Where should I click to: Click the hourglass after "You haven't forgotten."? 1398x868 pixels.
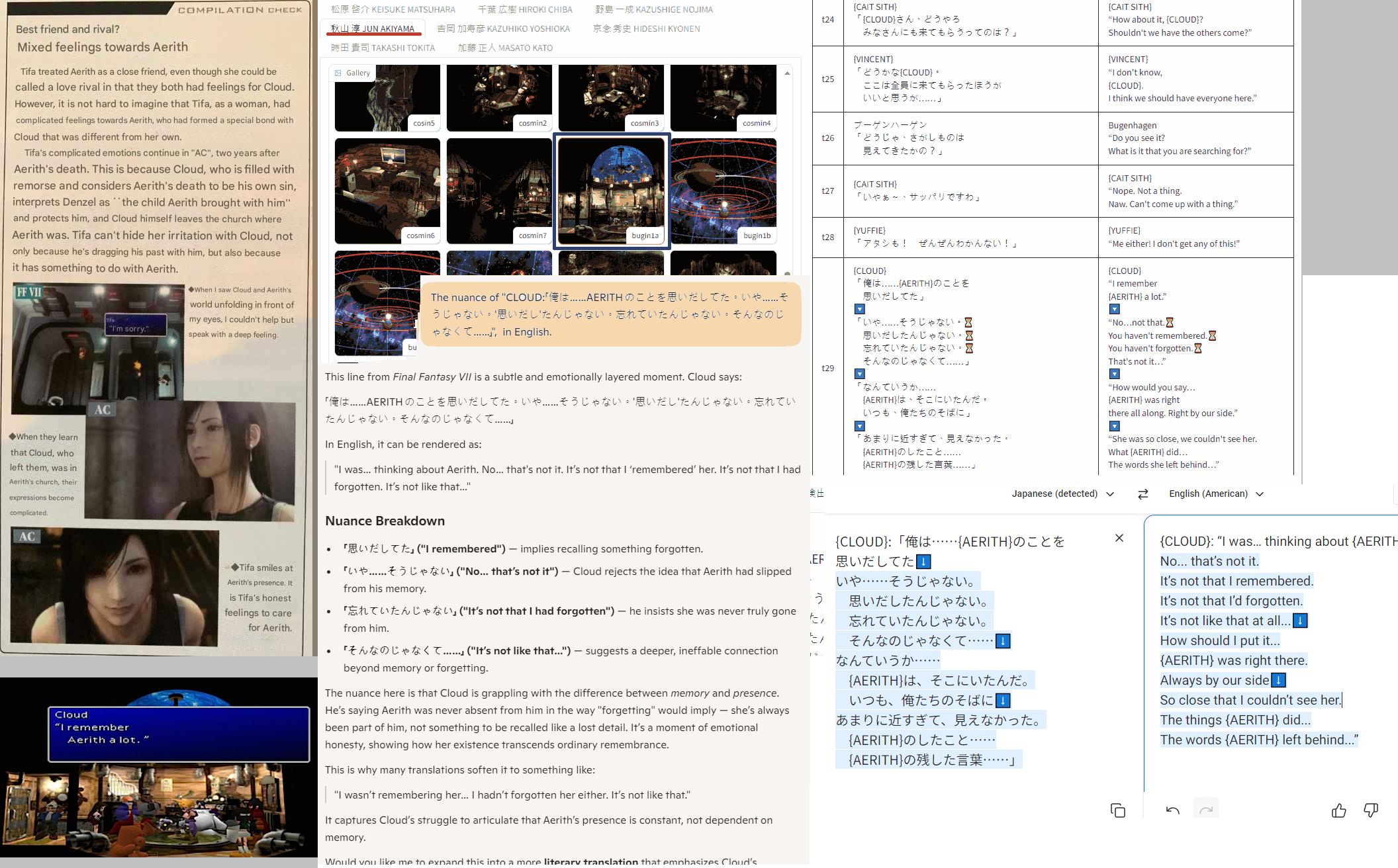1198,349
